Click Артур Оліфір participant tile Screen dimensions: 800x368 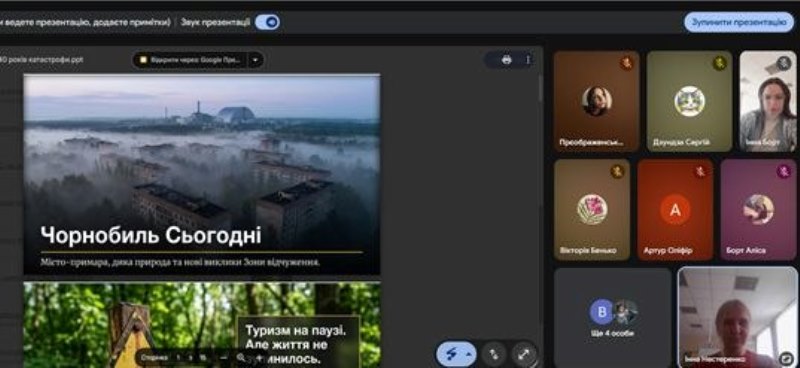(675, 210)
